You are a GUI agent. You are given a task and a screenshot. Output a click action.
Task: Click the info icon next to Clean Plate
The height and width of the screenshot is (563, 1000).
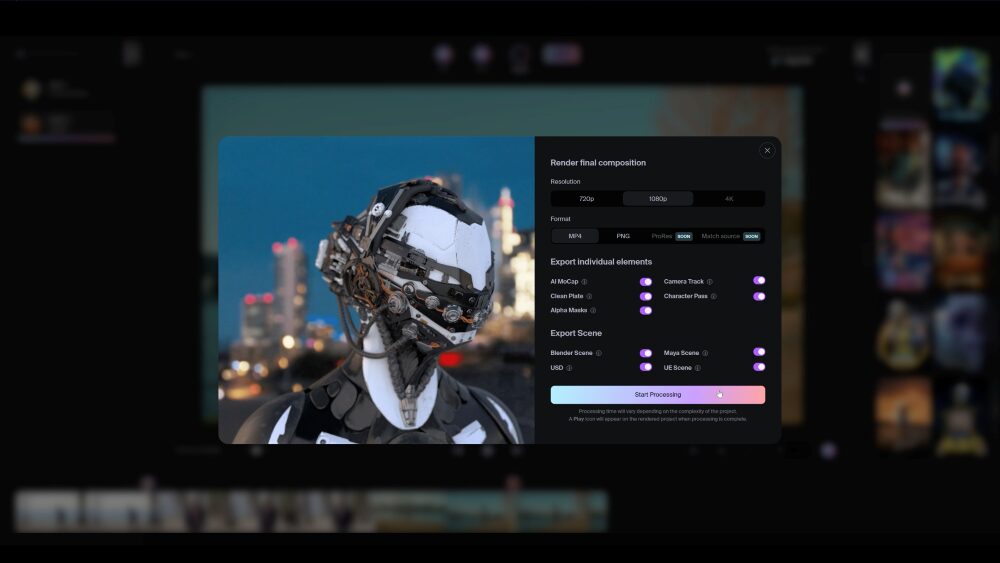(x=589, y=296)
